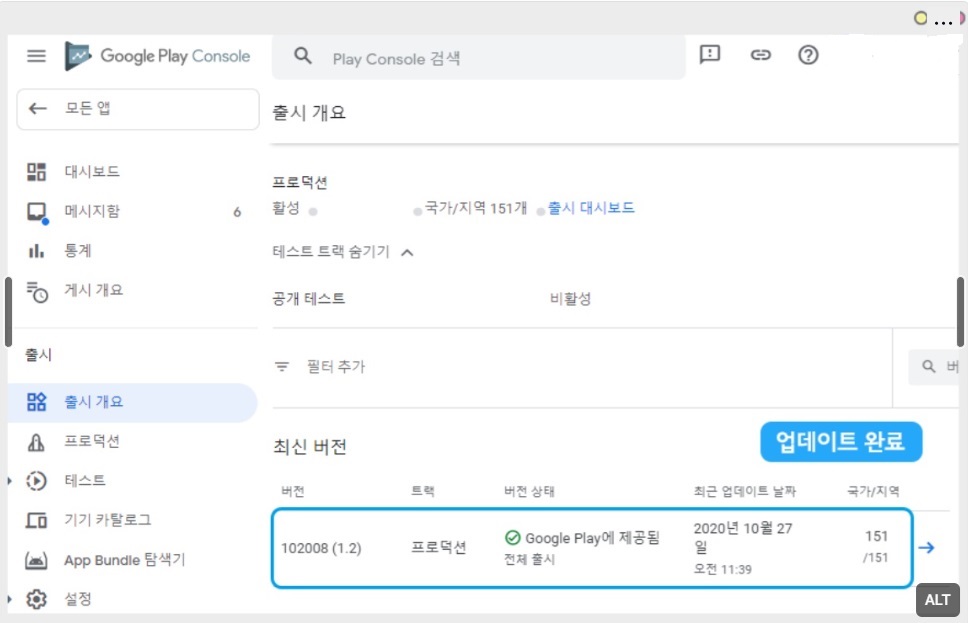Click version 102008 (1.2) cell
This screenshot has width=968, height=623.
(x=321, y=548)
